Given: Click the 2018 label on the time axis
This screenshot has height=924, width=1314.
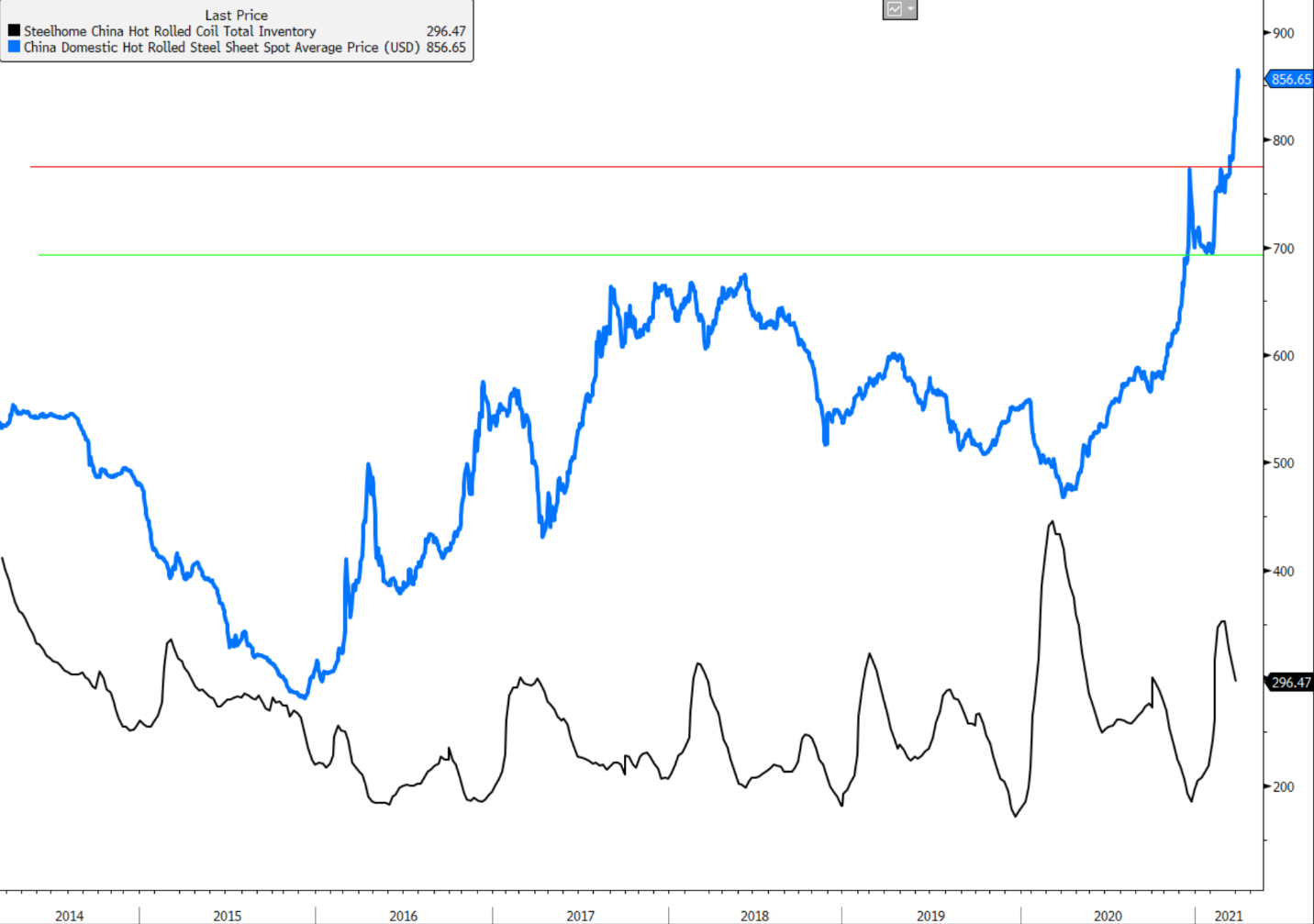Looking at the screenshot, I should point(754,916).
